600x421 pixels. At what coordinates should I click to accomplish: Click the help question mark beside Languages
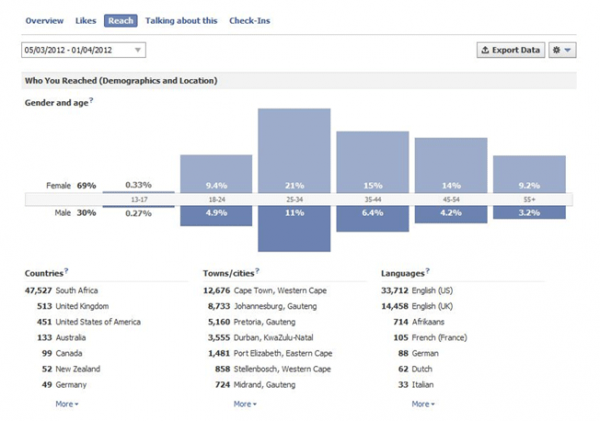427,271
